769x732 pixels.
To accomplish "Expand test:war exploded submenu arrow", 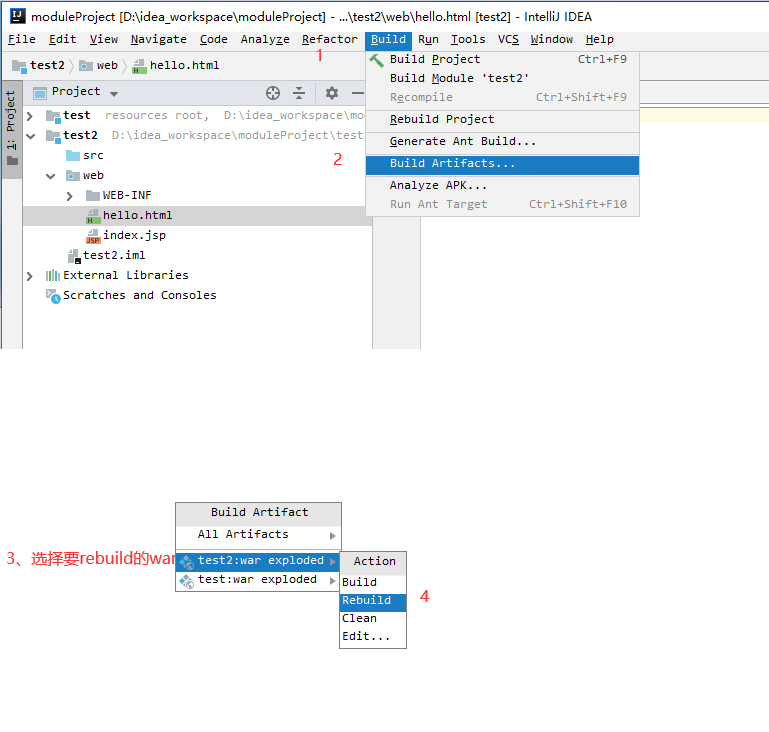I will pos(333,581).
